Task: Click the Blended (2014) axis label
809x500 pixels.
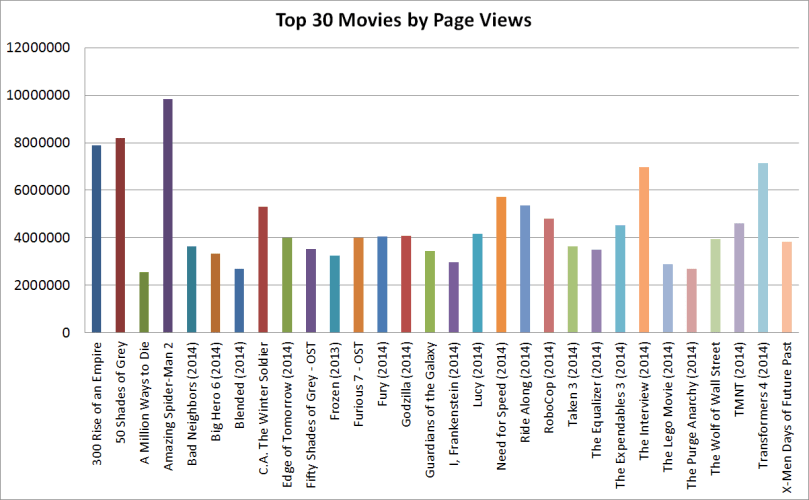Action: pos(240,385)
